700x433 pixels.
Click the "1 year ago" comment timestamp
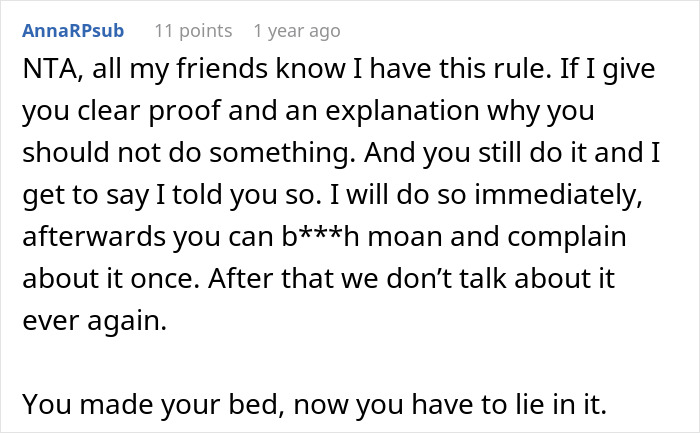click(297, 31)
